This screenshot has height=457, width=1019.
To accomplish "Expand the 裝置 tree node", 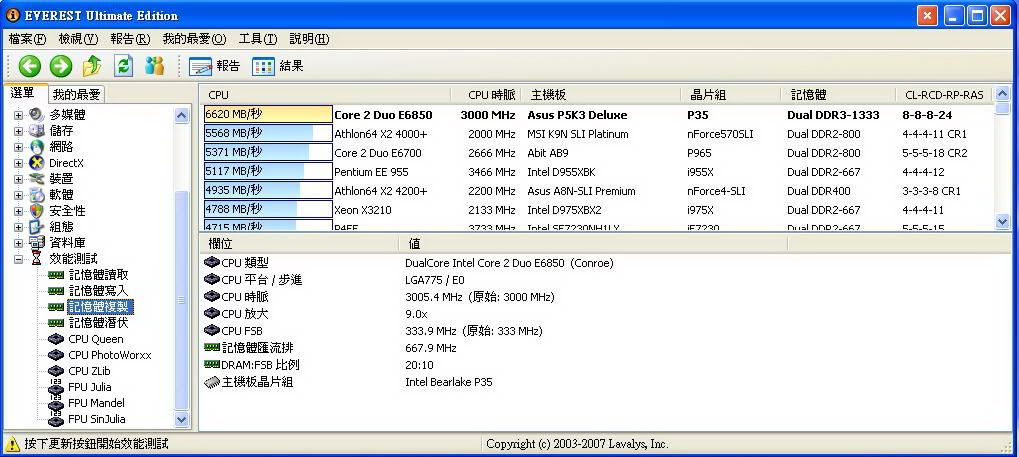I will pyautogui.click(x=18, y=179).
